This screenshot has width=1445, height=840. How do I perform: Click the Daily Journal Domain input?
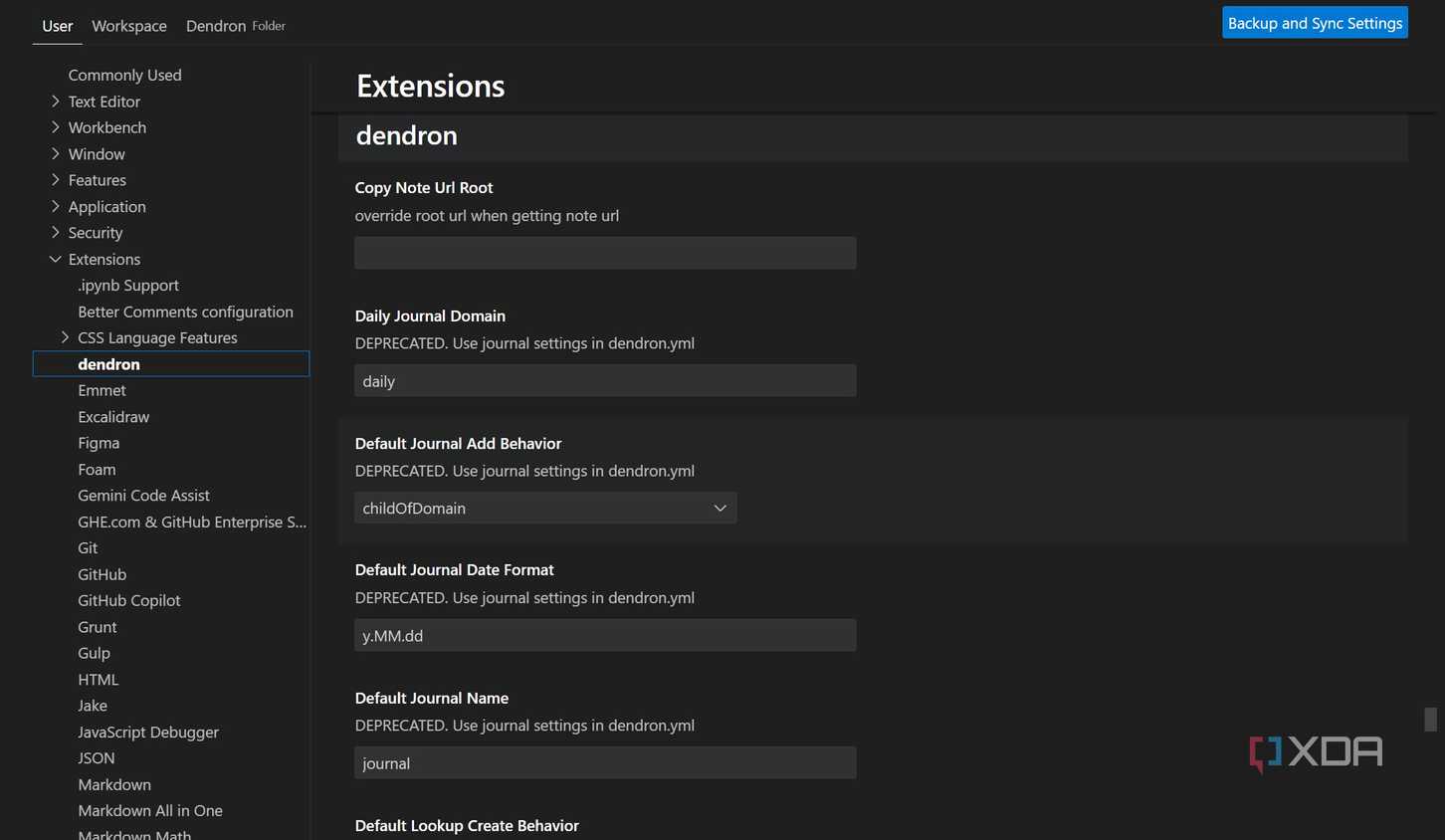coord(605,380)
